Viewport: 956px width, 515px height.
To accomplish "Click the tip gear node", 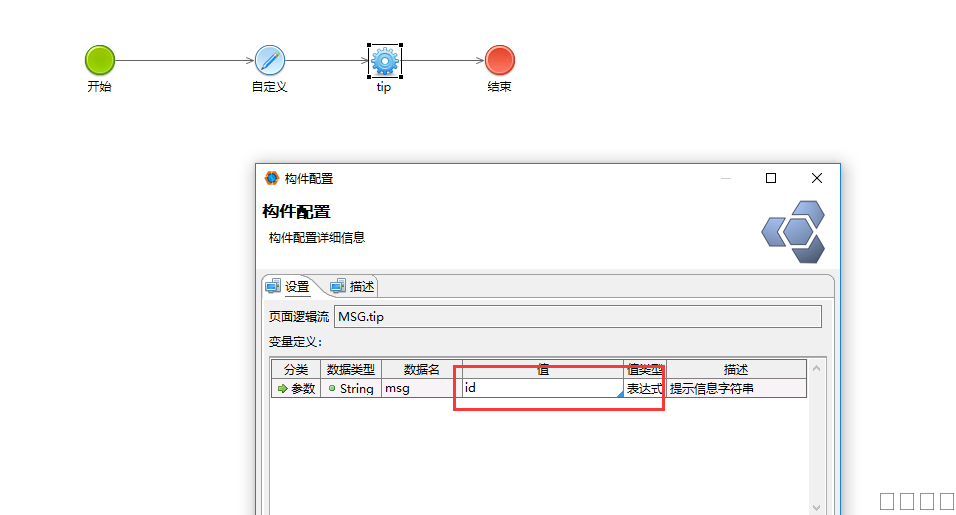I will click(384, 61).
